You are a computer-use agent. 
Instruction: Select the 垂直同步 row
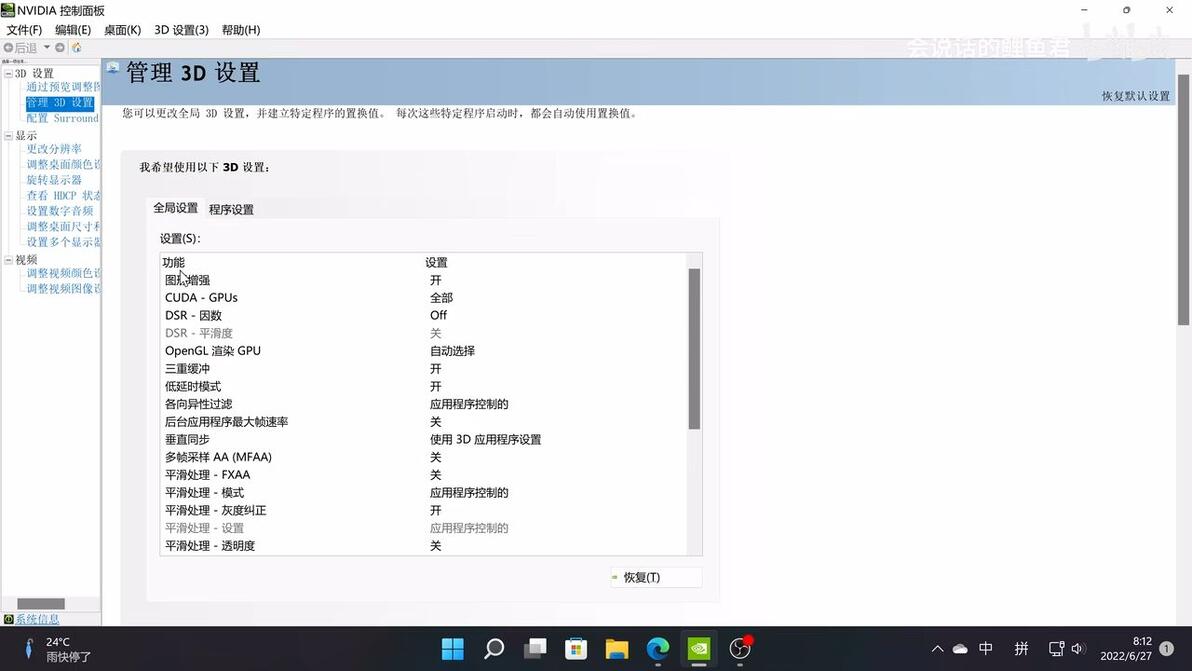click(423, 439)
